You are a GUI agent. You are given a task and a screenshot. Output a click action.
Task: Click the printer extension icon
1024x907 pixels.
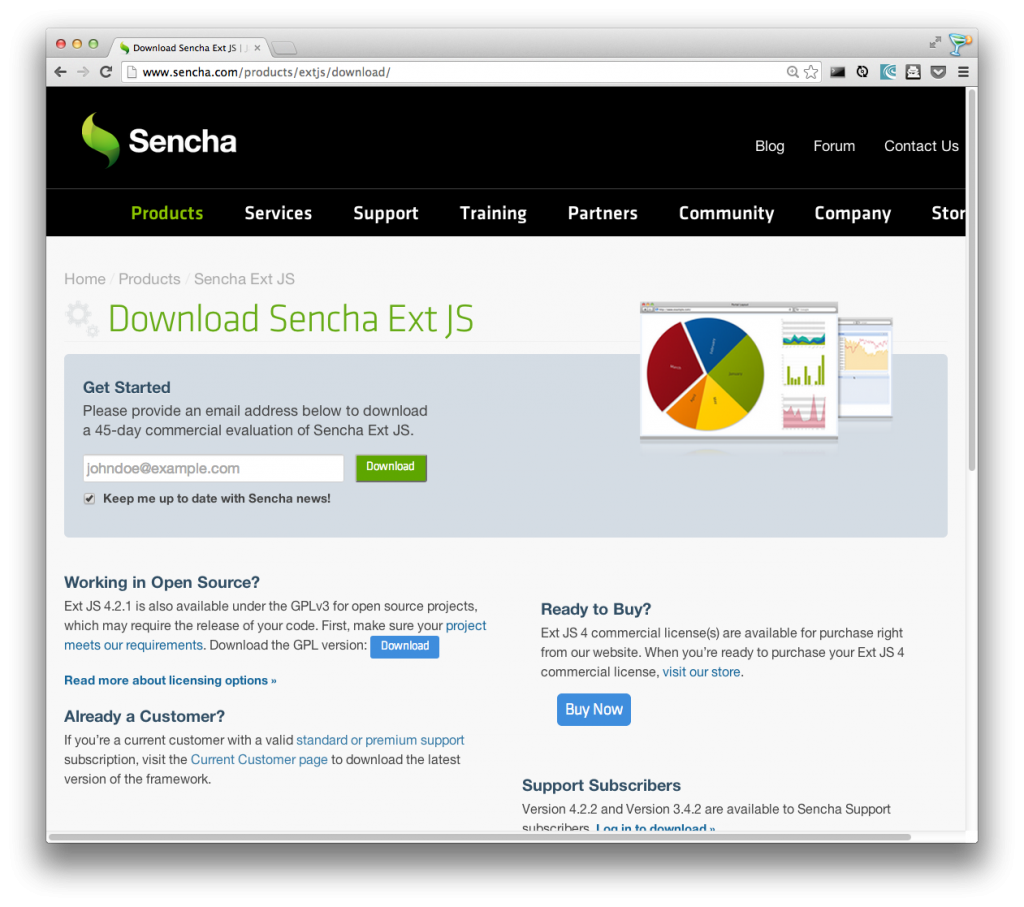pyautogui.click(x=913, y=72)
